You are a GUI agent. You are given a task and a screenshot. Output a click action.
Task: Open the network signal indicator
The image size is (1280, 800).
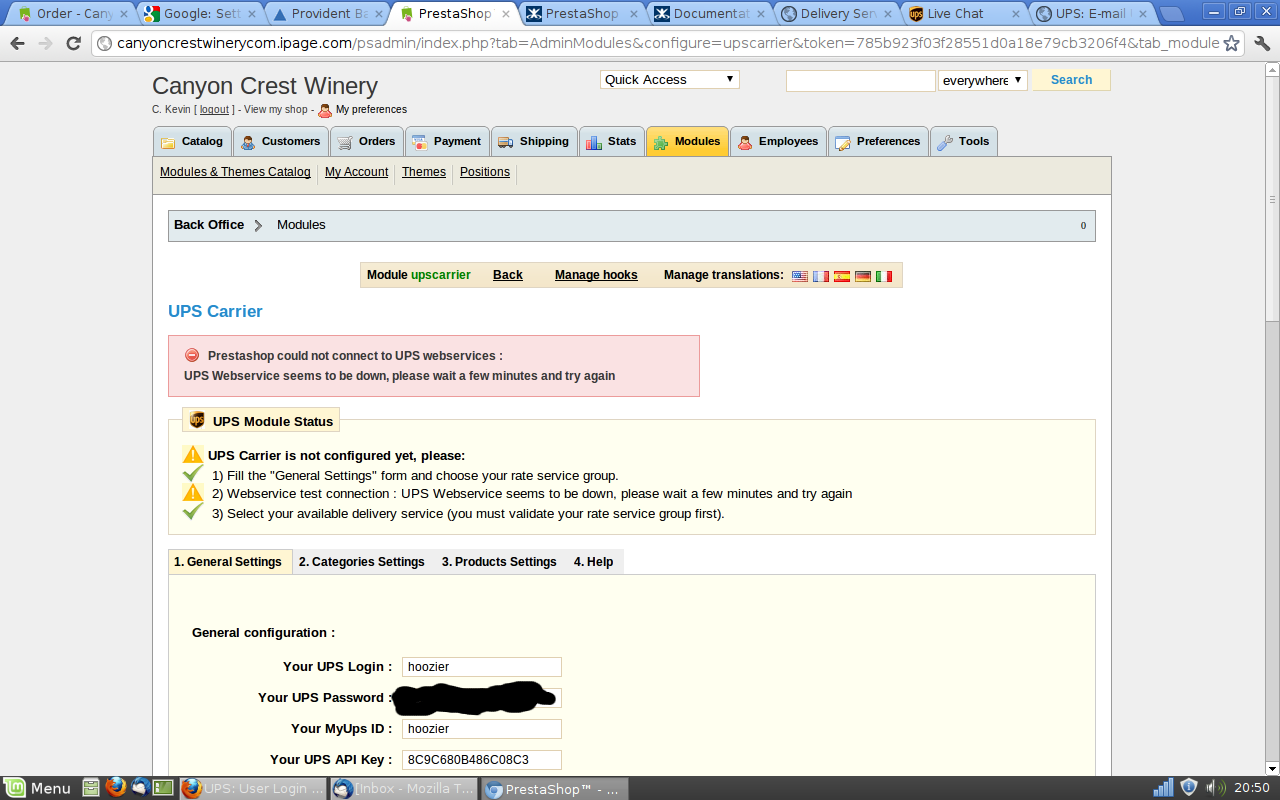1163,788
